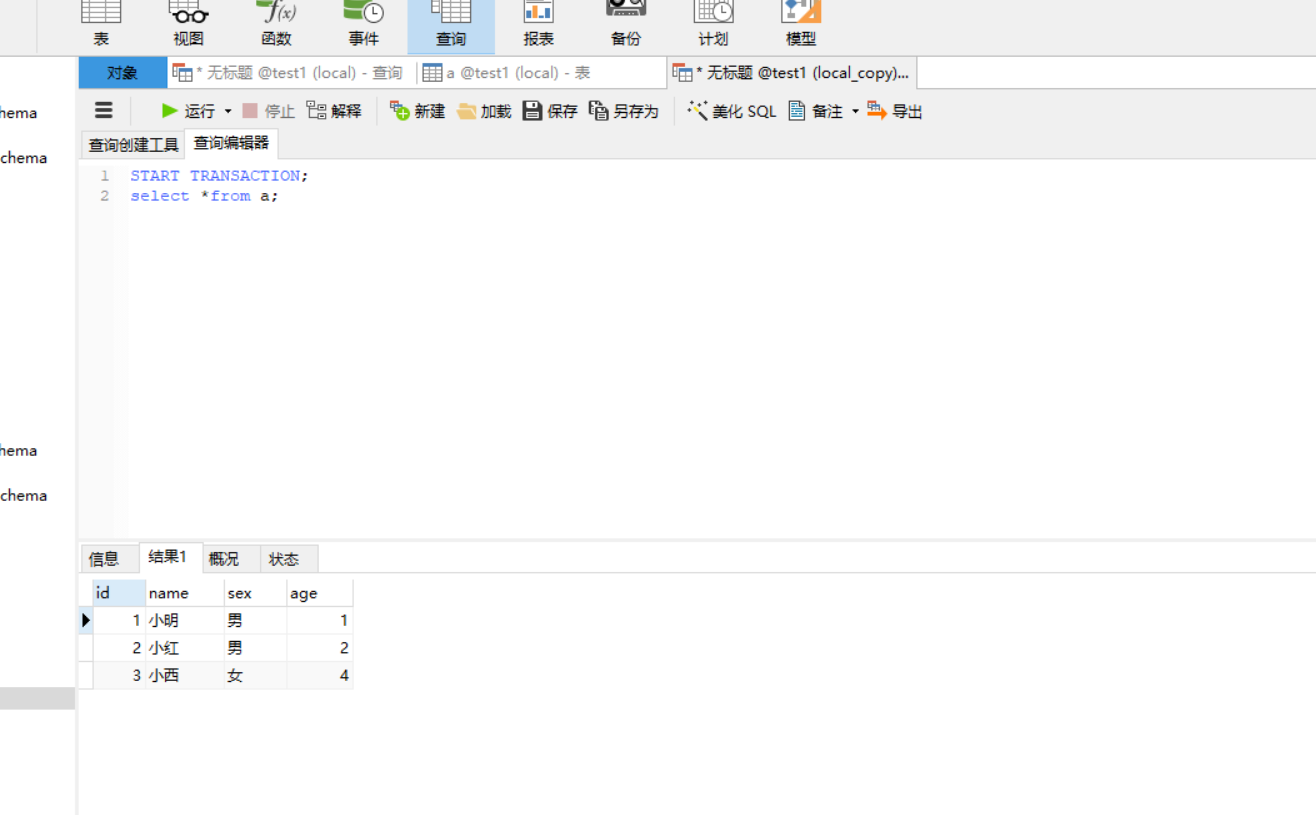The width and height of the screenshot is (1316, 815).
Task: Click 另存为 (Save As) button
Action: [624, 111]
